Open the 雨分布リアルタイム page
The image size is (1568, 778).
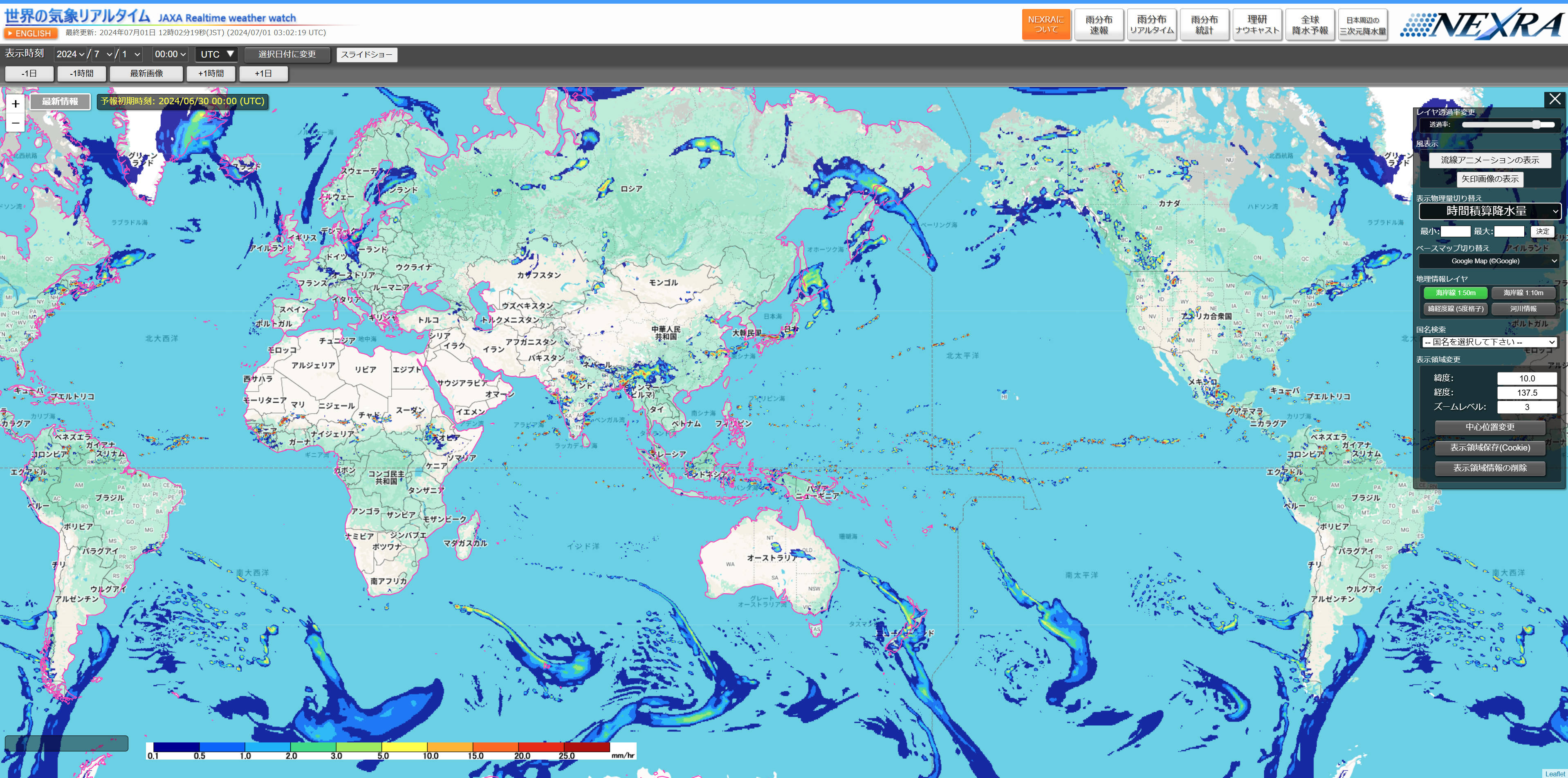pos(1152,25)
